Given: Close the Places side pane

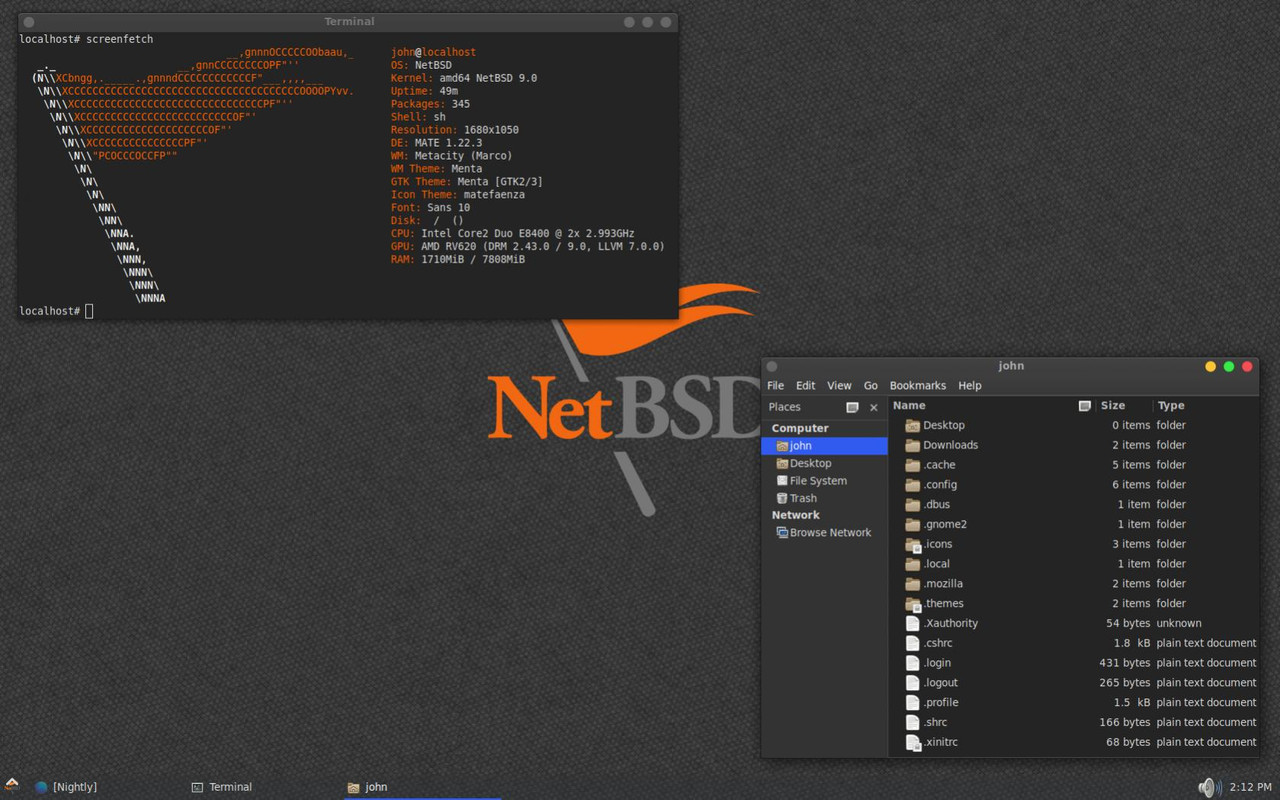Looking at the screenshot, I should [874, 407].
